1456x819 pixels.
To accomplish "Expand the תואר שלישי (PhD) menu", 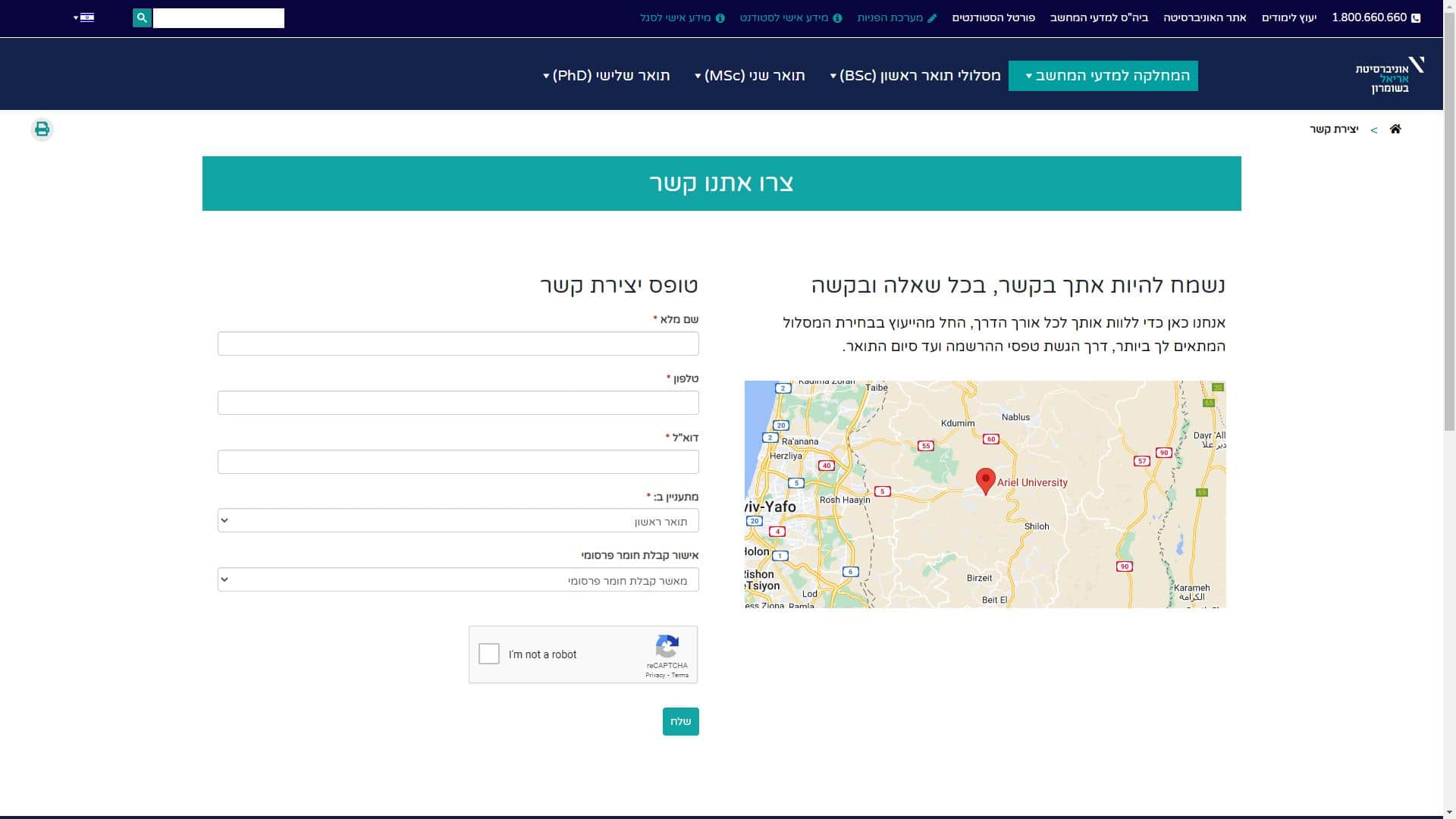I will click(607, 76).
